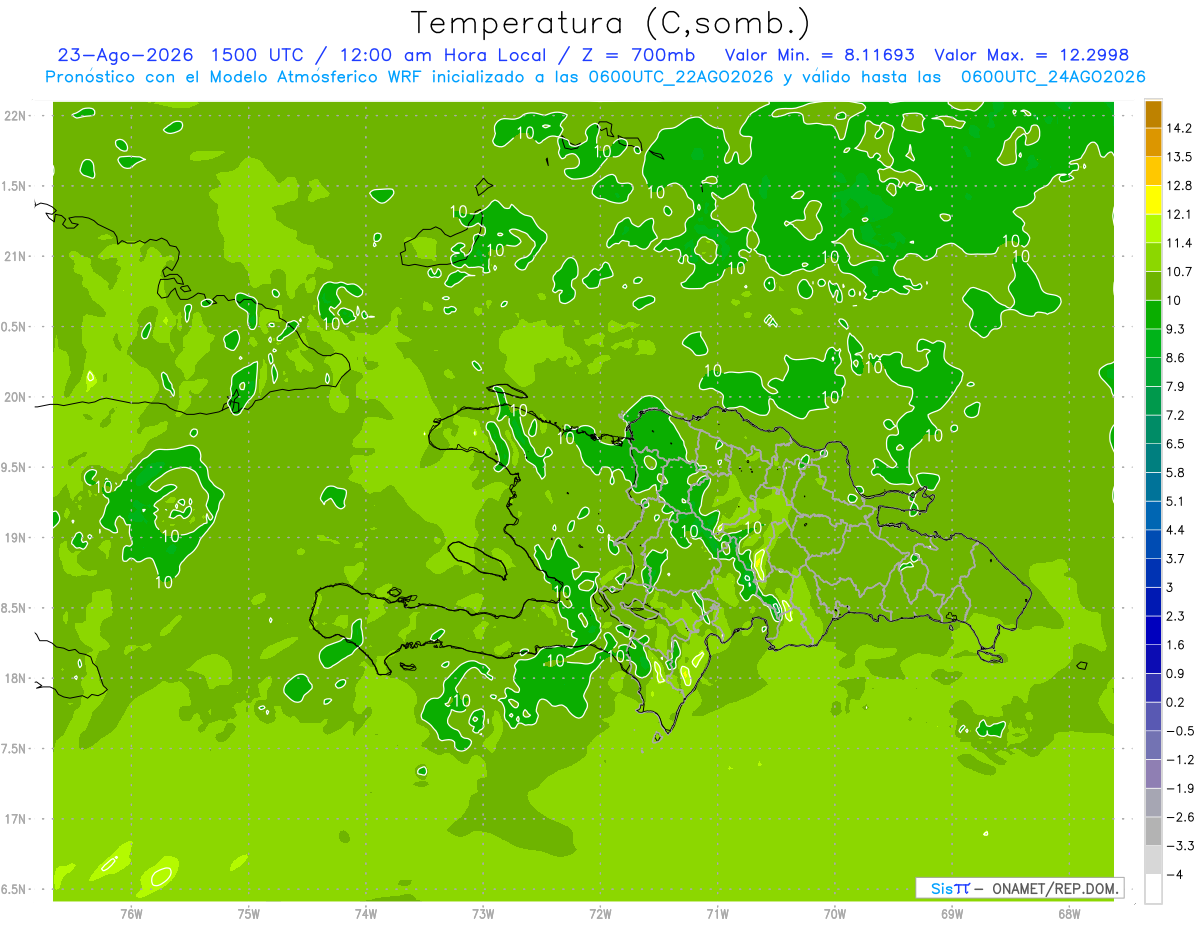Viewport: 1200px width, 927px height.
Task: Click the '73W' longitude label
Action: 483,914
